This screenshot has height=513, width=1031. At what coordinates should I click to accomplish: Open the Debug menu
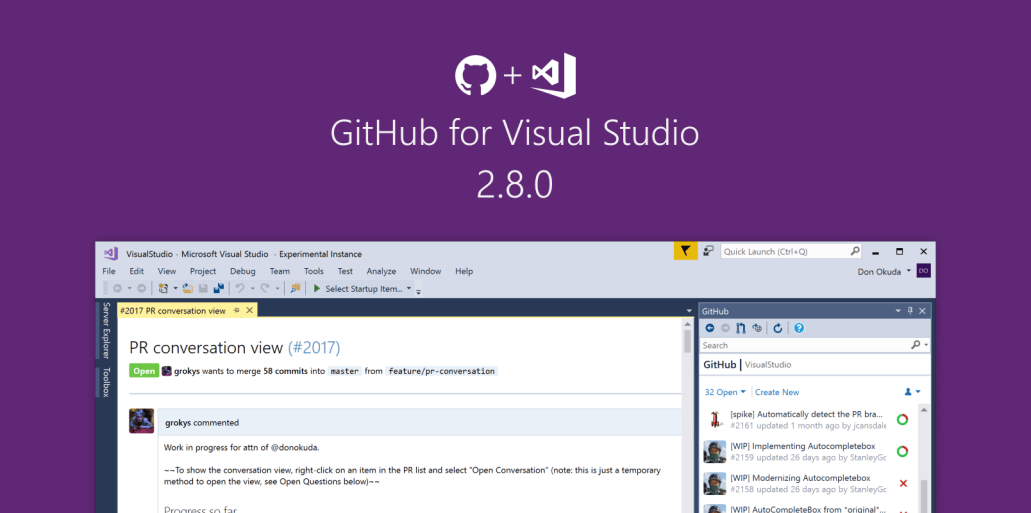tap(243, 271)
